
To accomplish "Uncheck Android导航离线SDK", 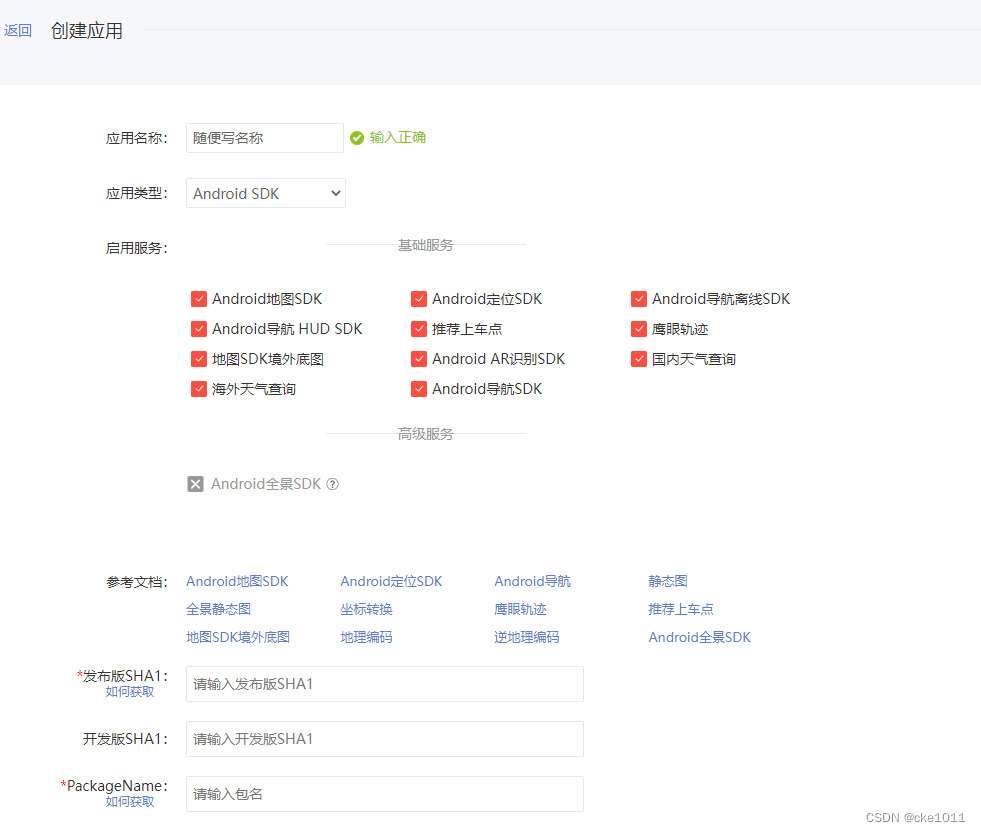I will (639, 298).
